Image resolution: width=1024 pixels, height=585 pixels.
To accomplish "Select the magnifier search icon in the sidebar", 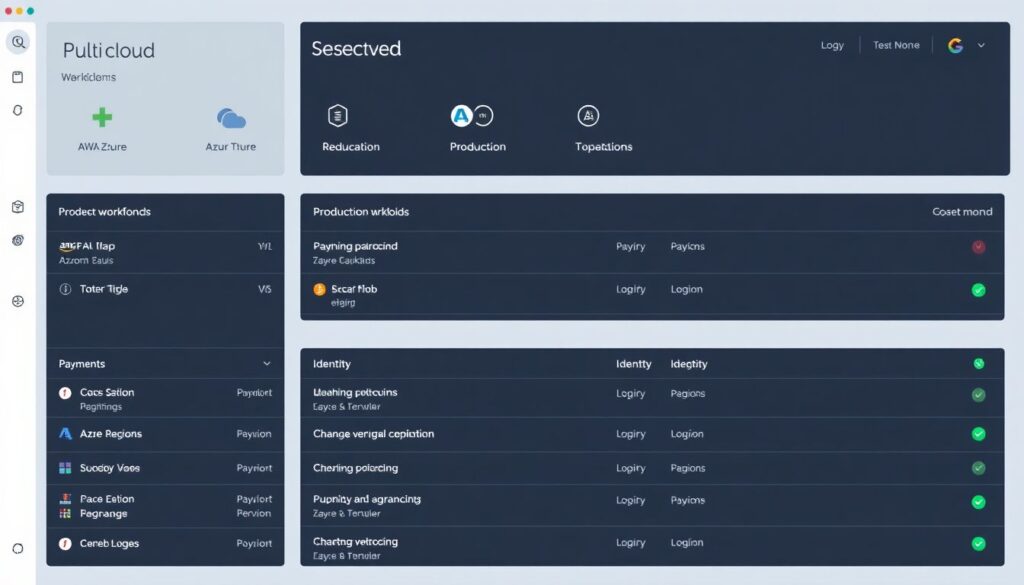I will [17, 42].
